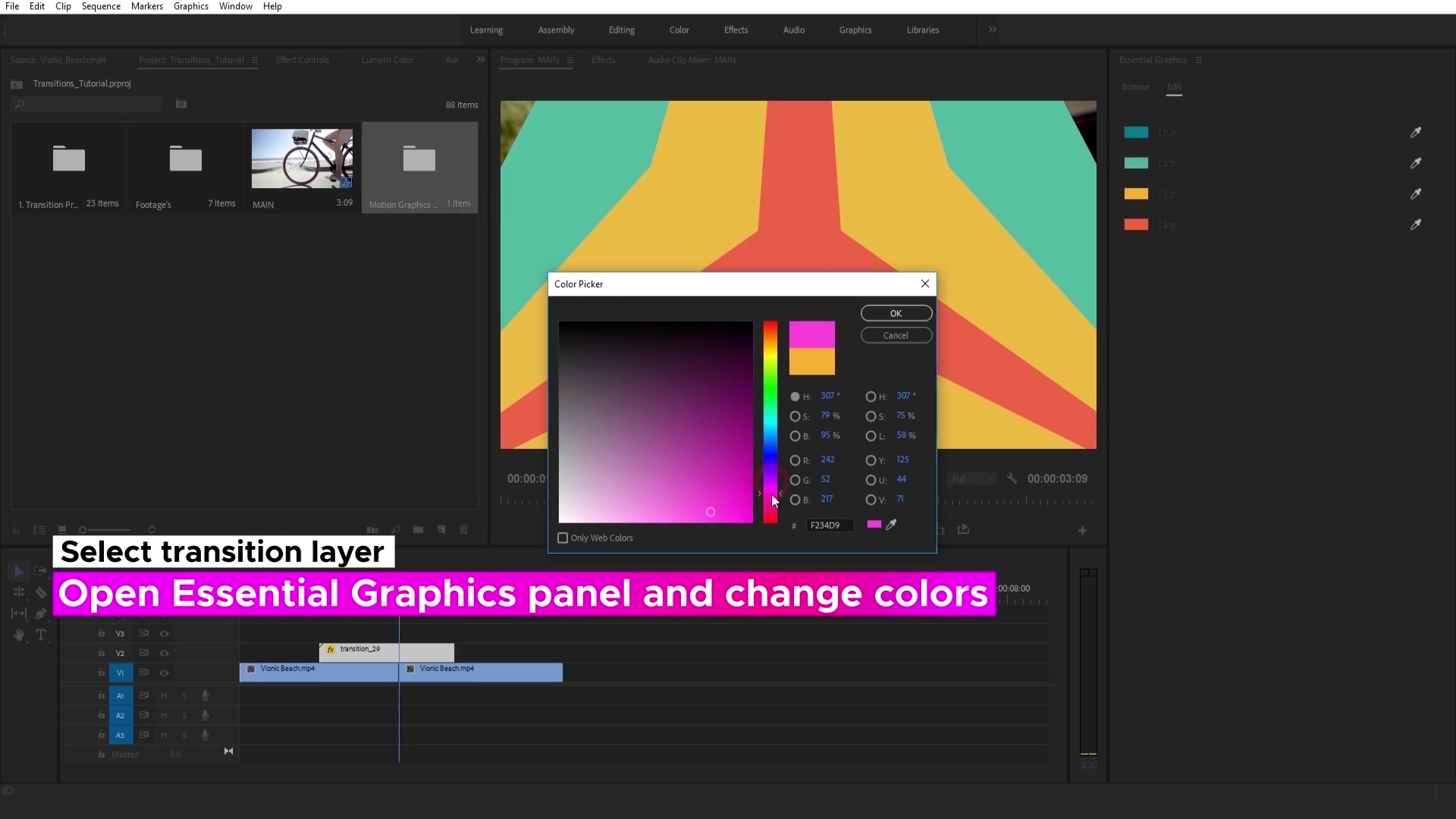Open the Sequence menu
Screen dimensions: 1456x819
(101, 6)
